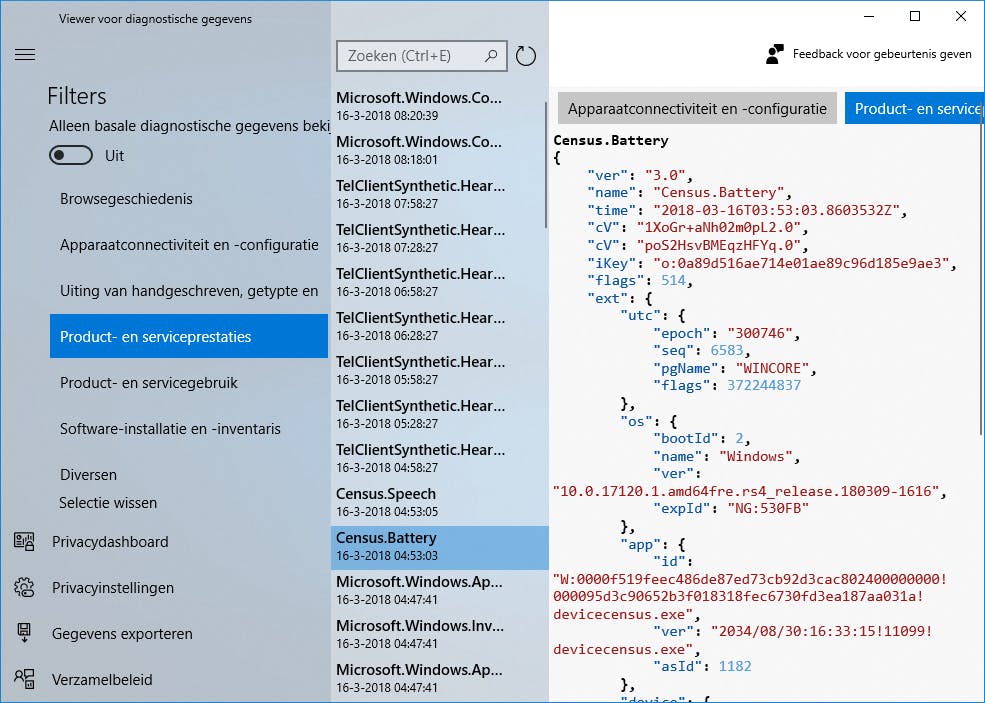
Task: Click the Verzamelbeleid icon
Action: click(x=24, y=680)
